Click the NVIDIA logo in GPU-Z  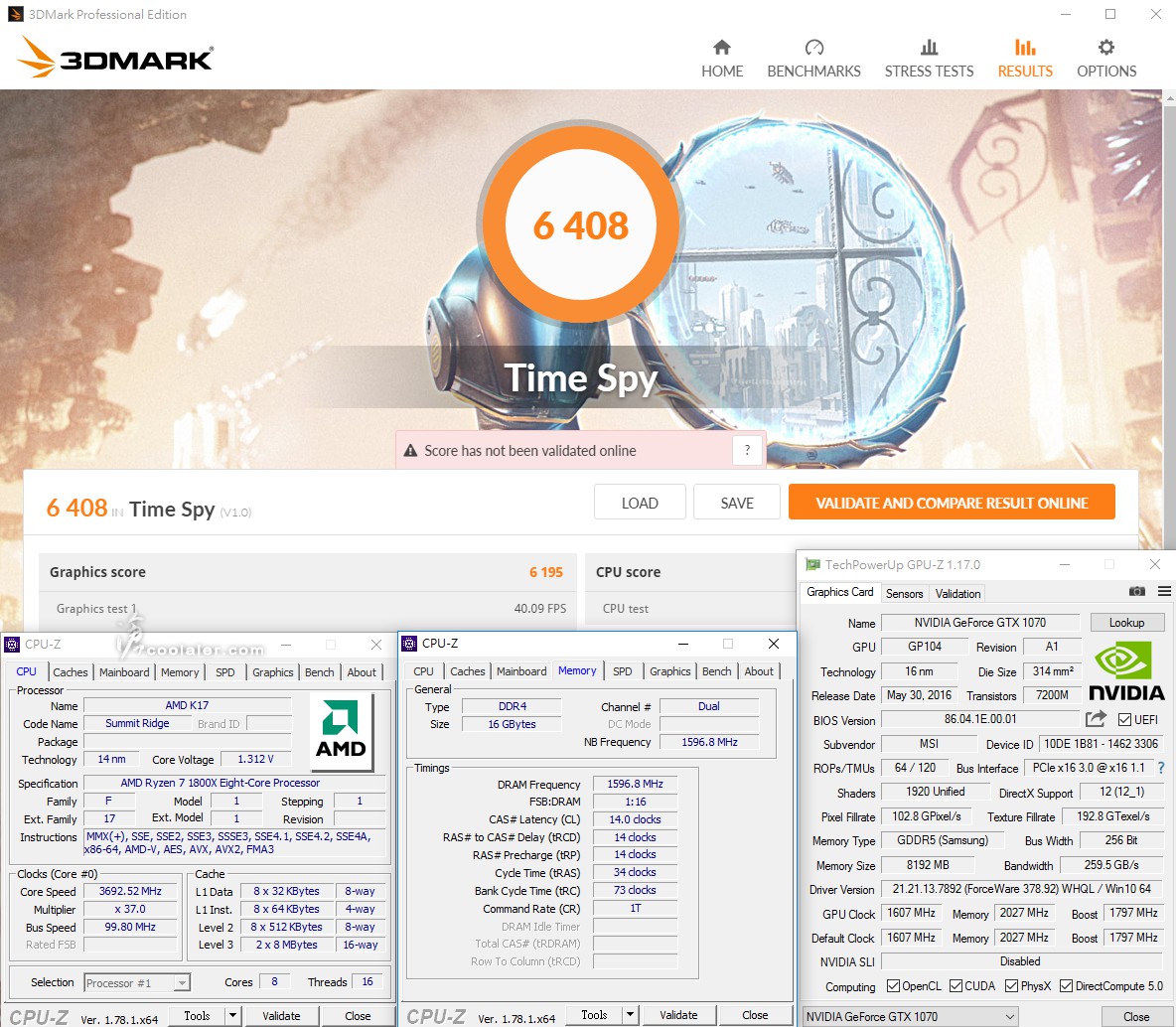pos(1125,671)
